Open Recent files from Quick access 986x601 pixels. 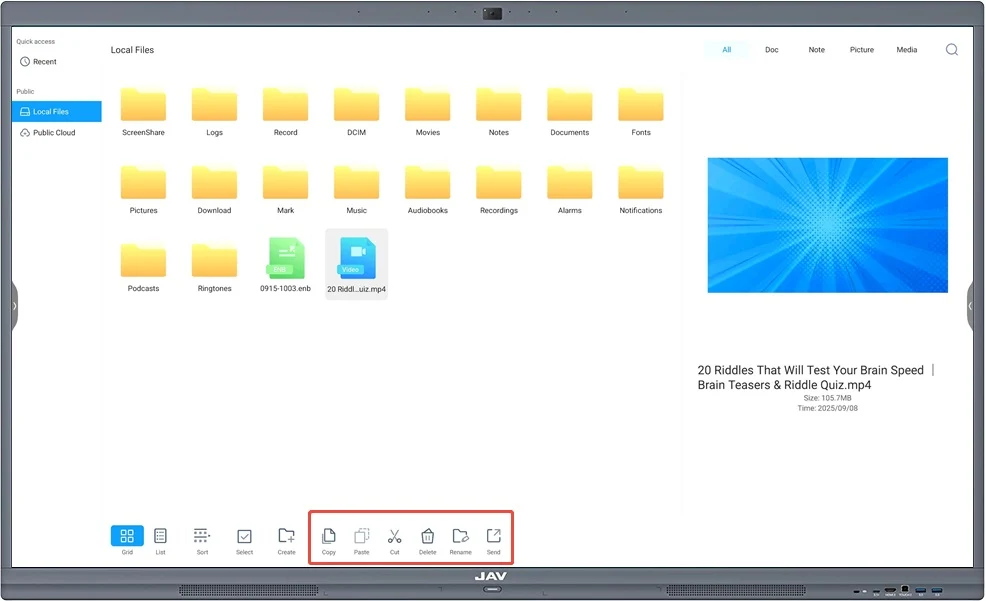[x=38, y=61]
